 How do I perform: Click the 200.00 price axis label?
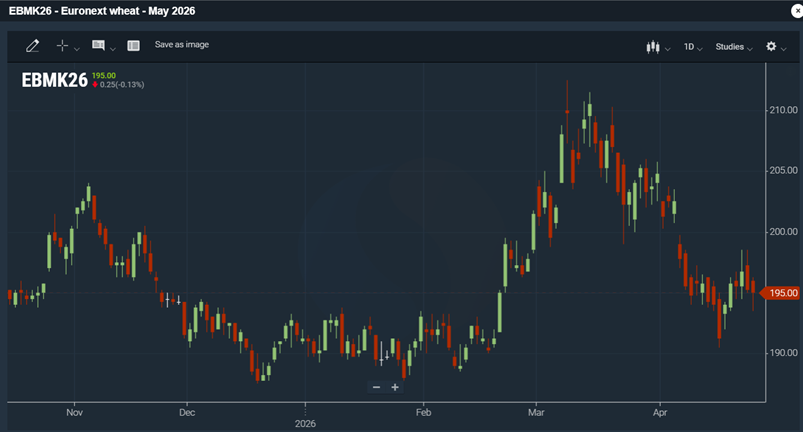pyautogui.click(x=784, y=231)
